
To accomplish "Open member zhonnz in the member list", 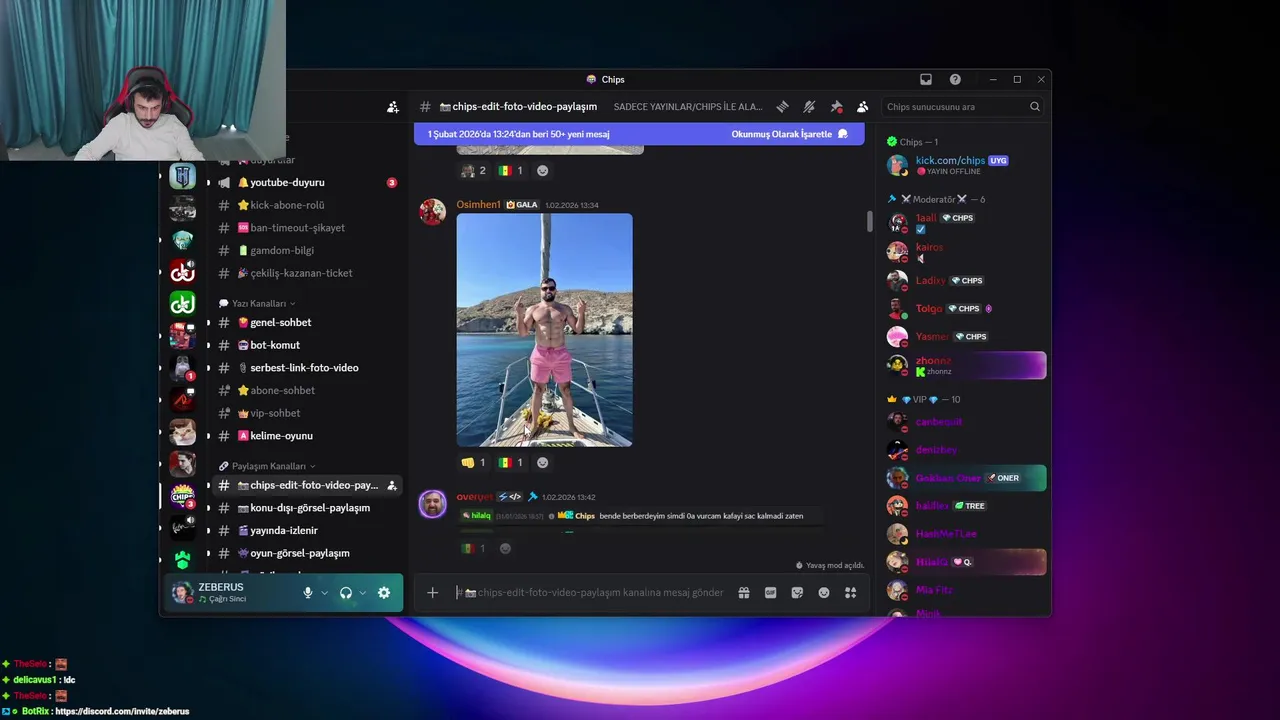I will click(966, 366).
